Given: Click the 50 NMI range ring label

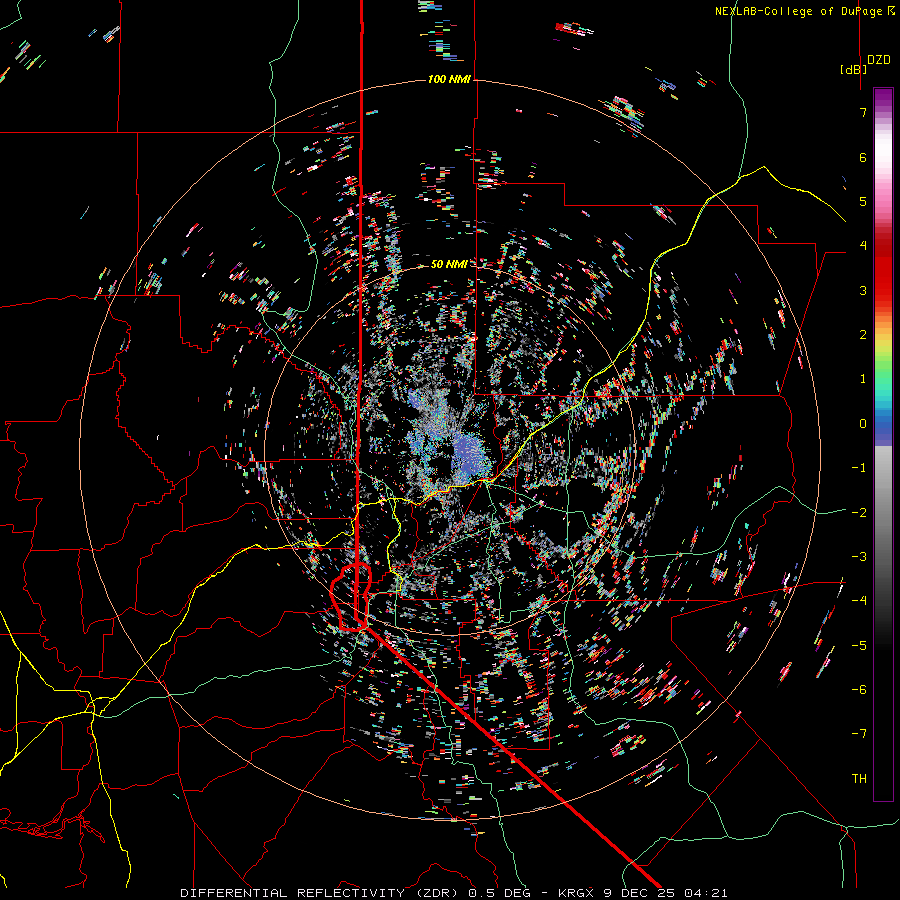Looking at the screenshot, I should (x=449, y=264).
